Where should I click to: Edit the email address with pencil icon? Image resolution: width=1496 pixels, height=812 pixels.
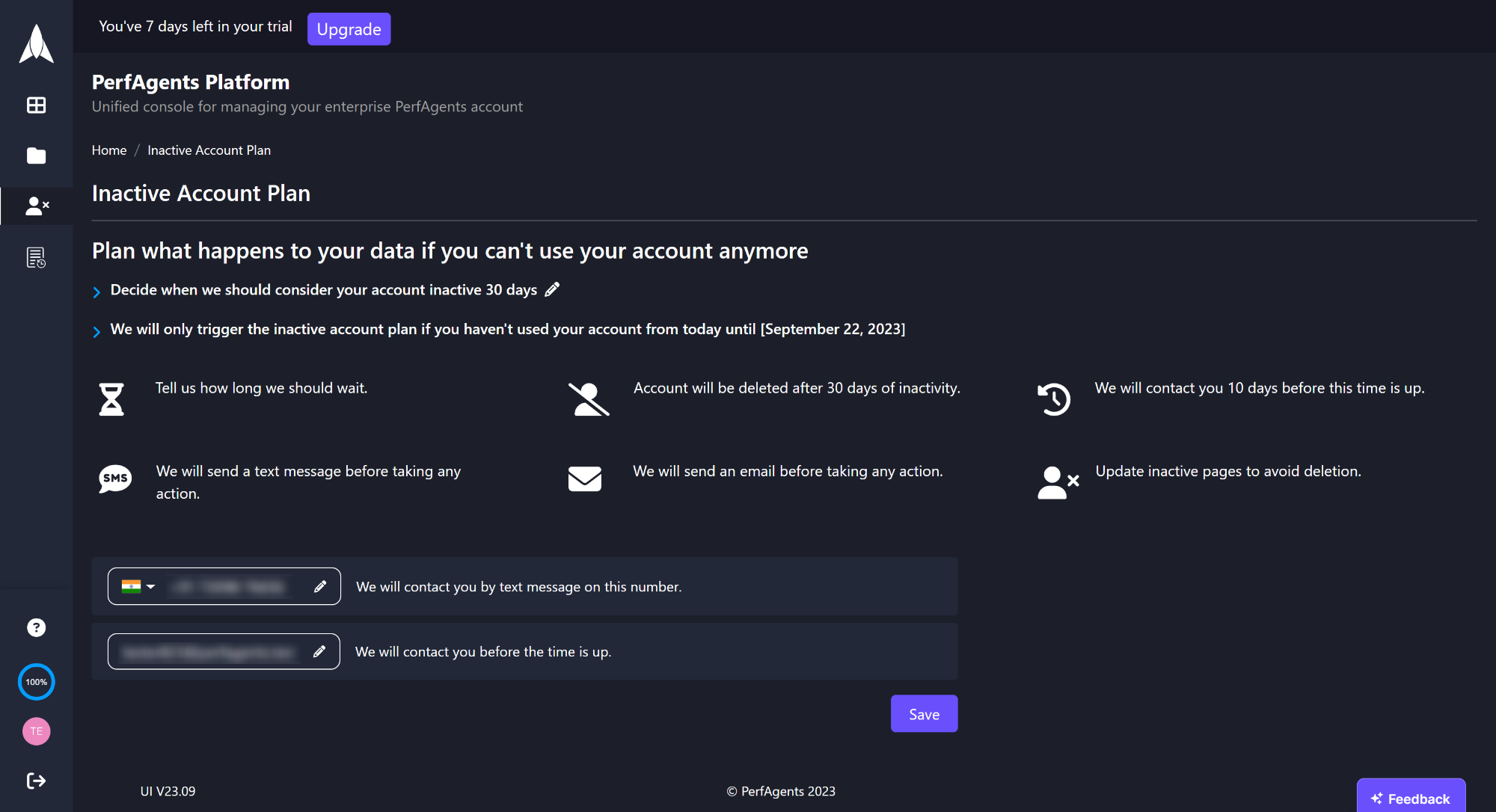pos(319,651)
